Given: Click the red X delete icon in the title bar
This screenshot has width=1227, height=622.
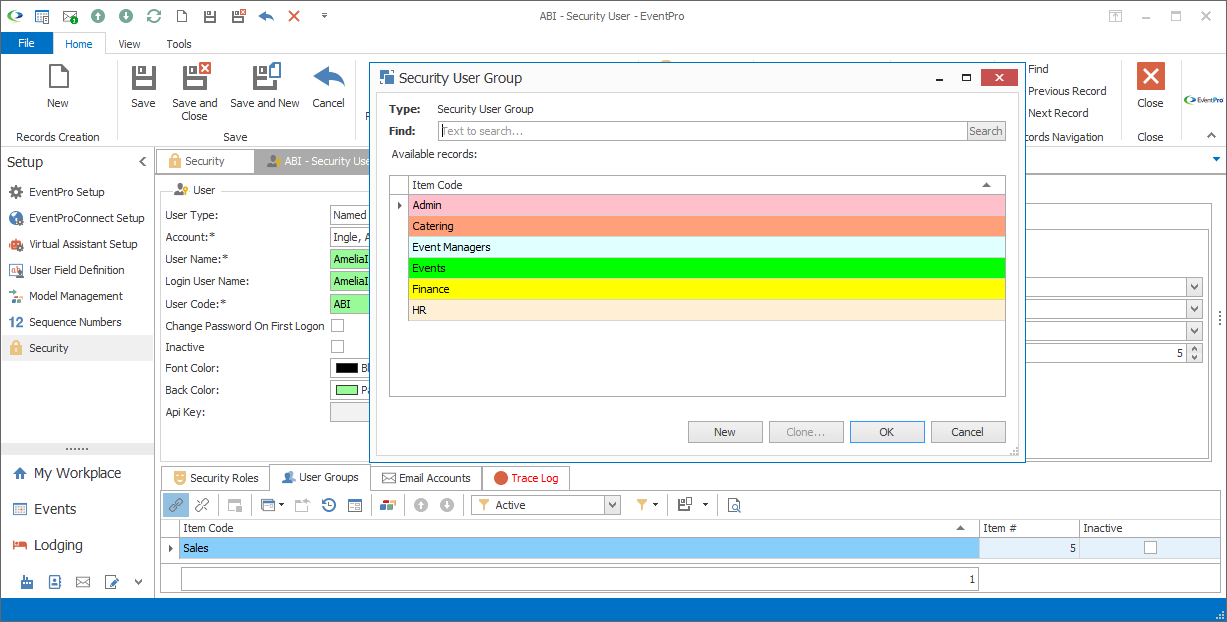Looking at the screenshot, I should pos(294,16).
